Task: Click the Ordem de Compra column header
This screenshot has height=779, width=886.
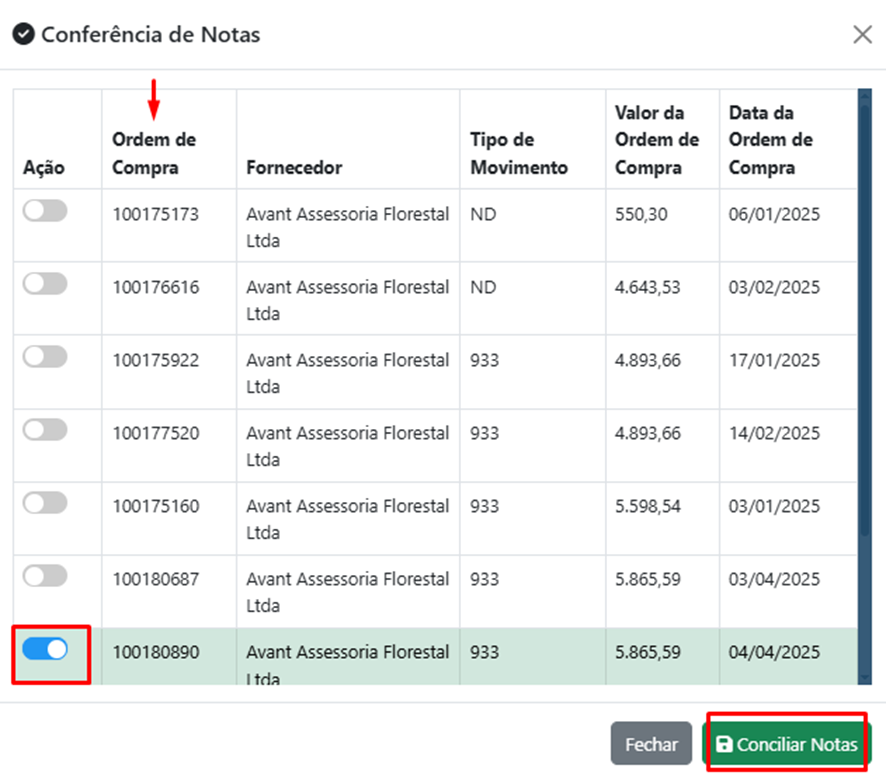Action: point(154,153)
